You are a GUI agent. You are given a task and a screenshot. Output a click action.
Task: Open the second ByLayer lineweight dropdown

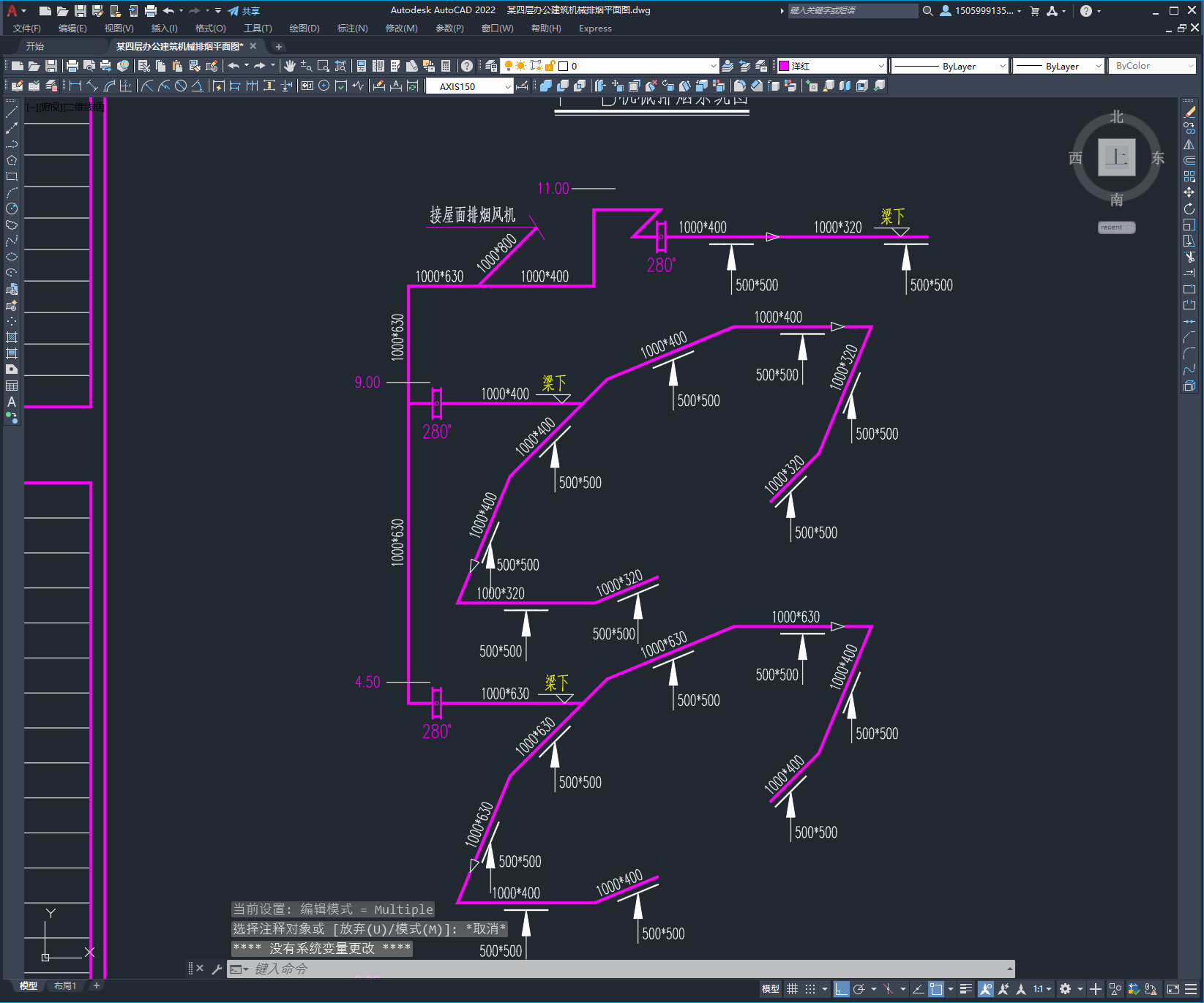pos(1058,66)
